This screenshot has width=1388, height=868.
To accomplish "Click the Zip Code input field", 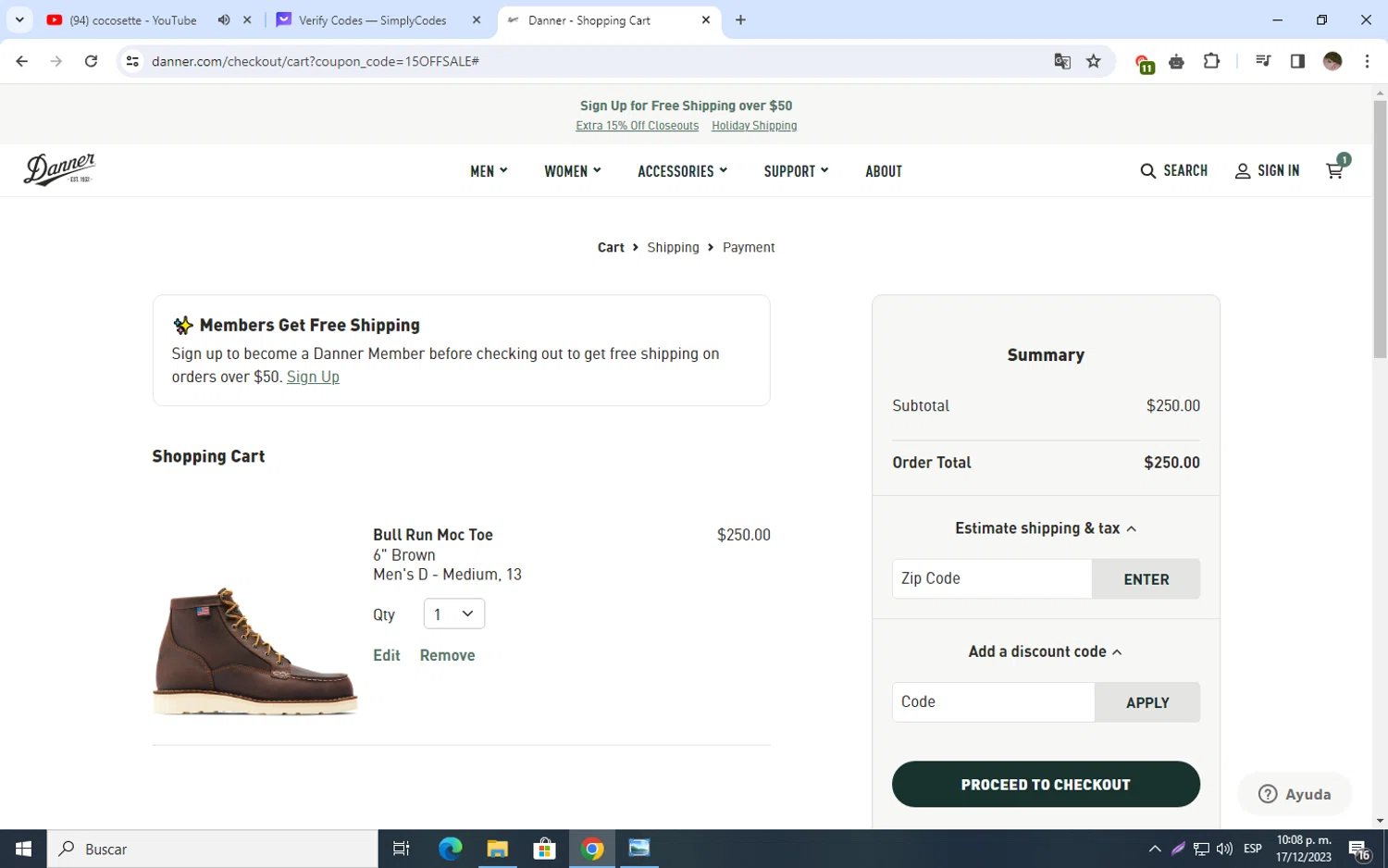I will [x=992, y=579].
